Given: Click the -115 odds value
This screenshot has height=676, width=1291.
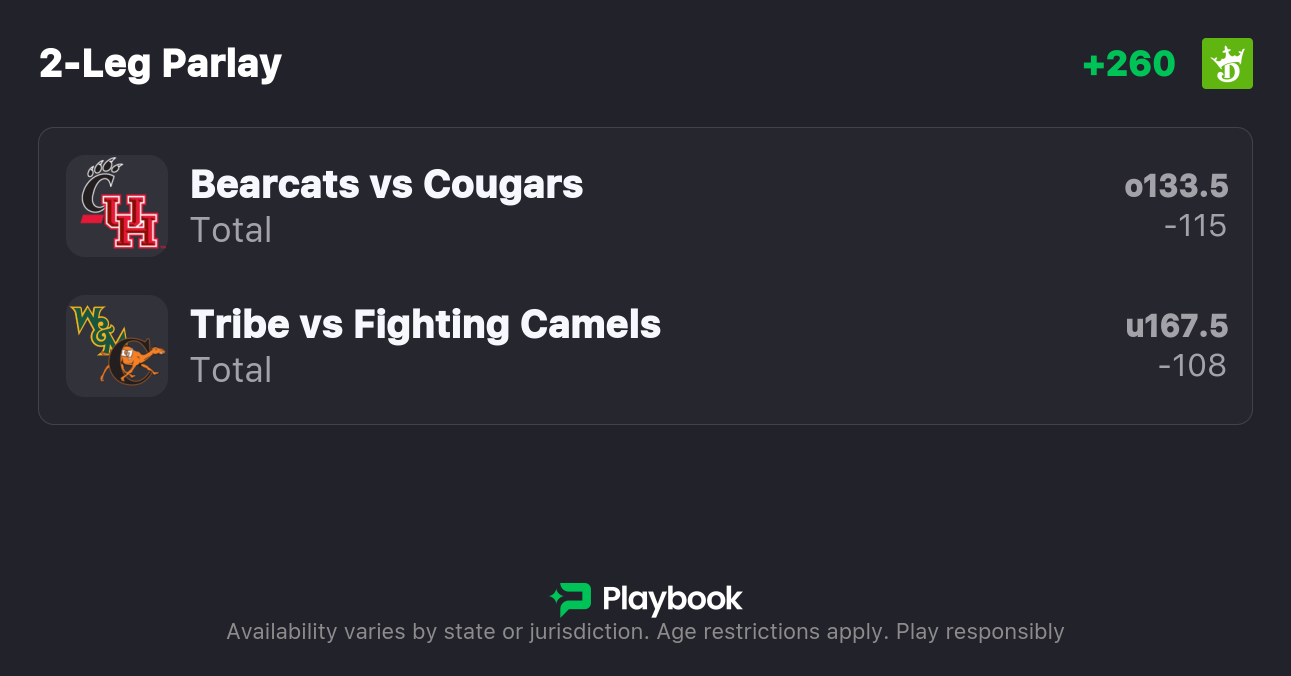Looking at the screenshot, I should click(x=1195, y=226).
